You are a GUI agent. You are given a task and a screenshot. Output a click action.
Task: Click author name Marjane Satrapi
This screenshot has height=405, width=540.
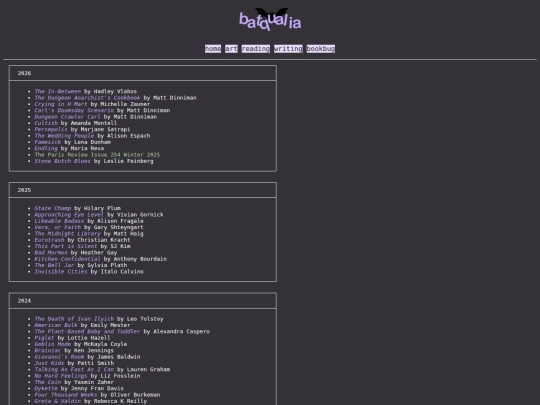[105, 129]
